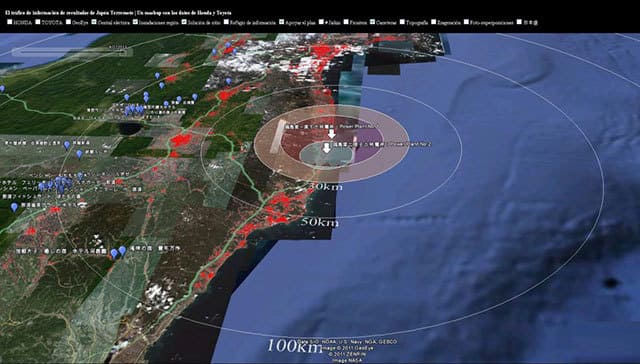Toggle the HONDA layer checkbox
640x364 pixels.
(9, 22)
